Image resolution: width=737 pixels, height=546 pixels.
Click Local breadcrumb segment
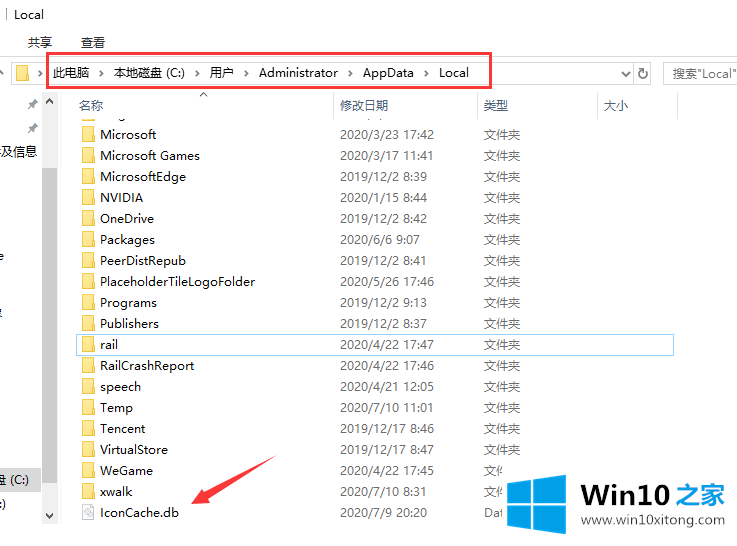(x=454, y=73)
